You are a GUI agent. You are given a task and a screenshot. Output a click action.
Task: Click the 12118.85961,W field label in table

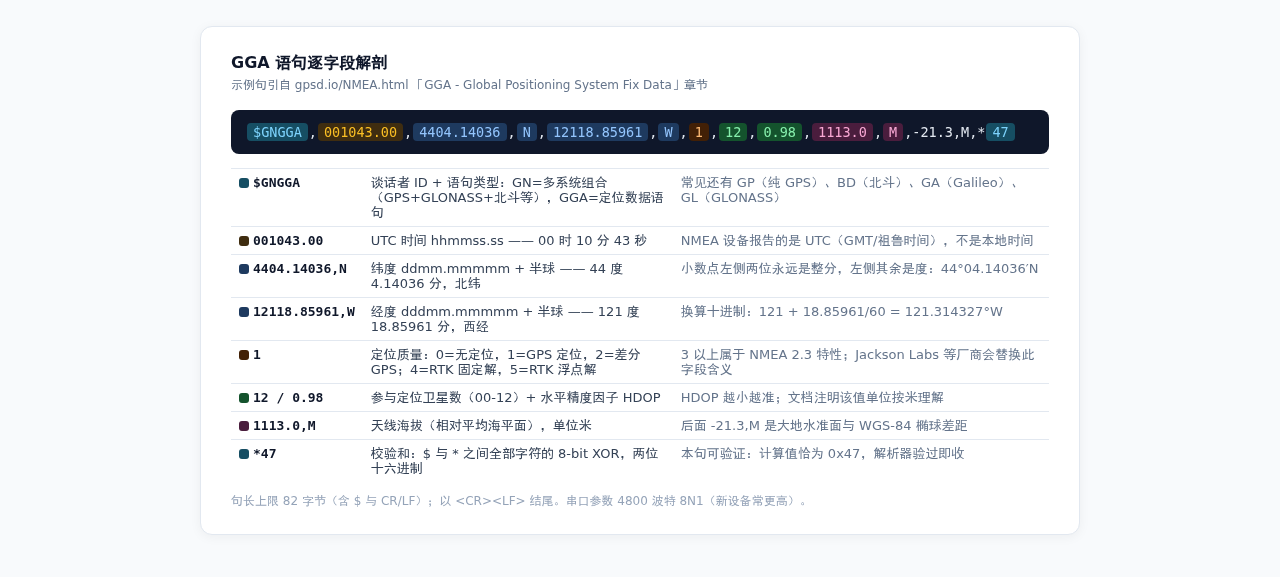304,312
